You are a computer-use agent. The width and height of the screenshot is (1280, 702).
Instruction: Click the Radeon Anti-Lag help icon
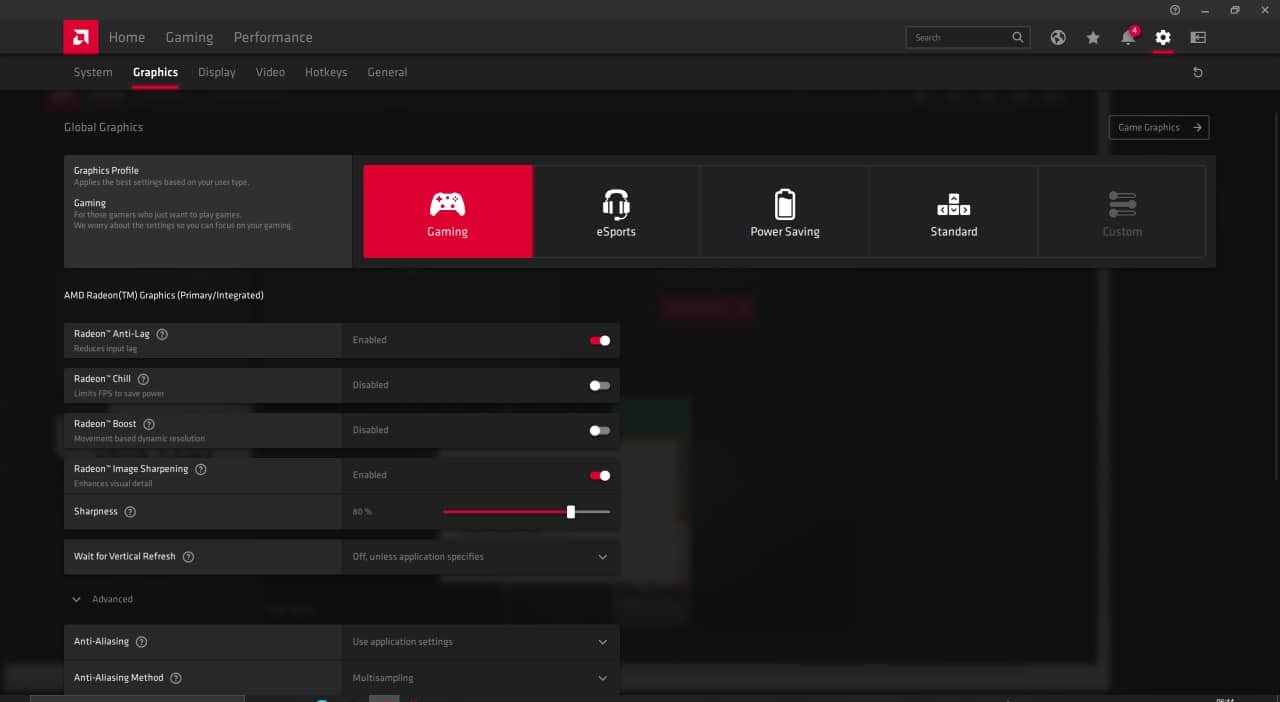(x=162, y=334)
